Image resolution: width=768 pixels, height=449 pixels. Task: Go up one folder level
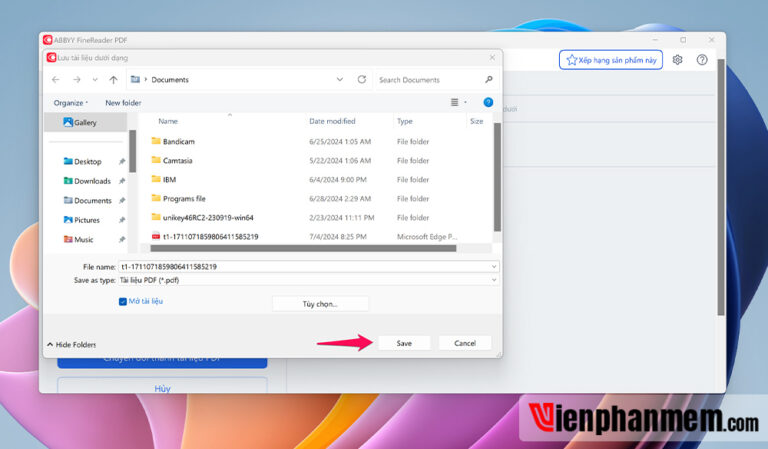coord(113,79)
